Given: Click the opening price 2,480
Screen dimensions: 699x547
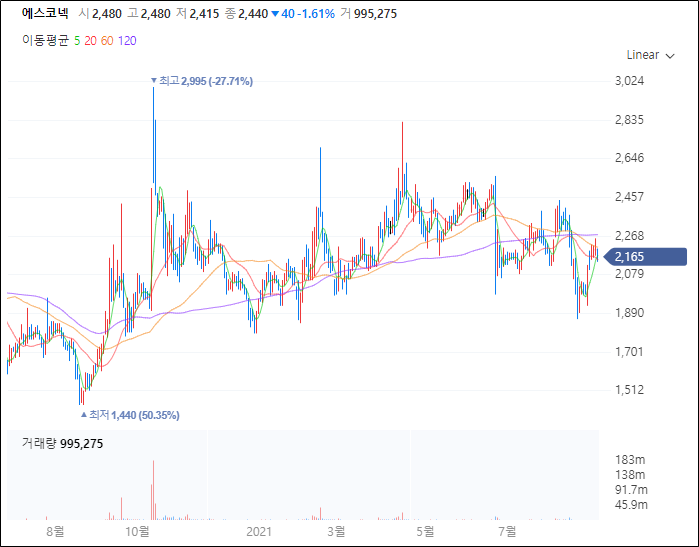Looking at the screenshot, I should 107,14.
